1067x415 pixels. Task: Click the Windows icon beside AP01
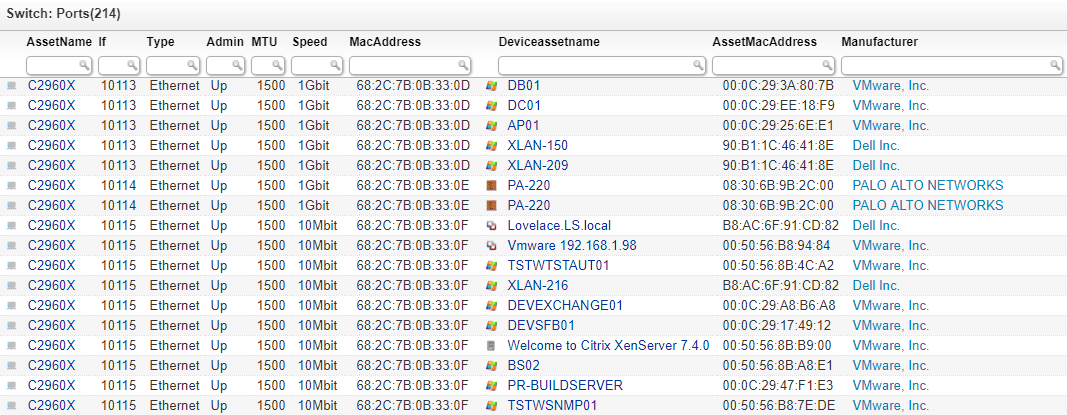(491, 126)
